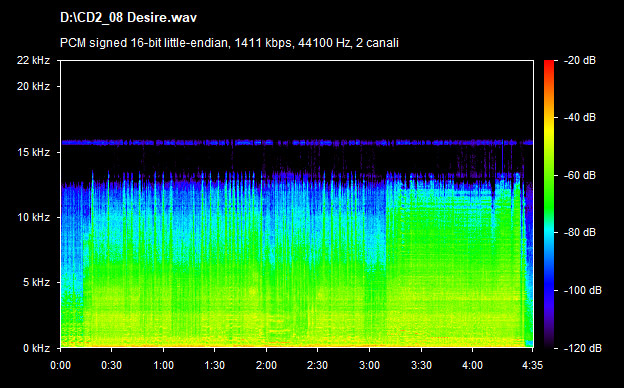Click the blue 16 kHz band in spectrogram
624x388 pixels.
(x=297, y=142)
